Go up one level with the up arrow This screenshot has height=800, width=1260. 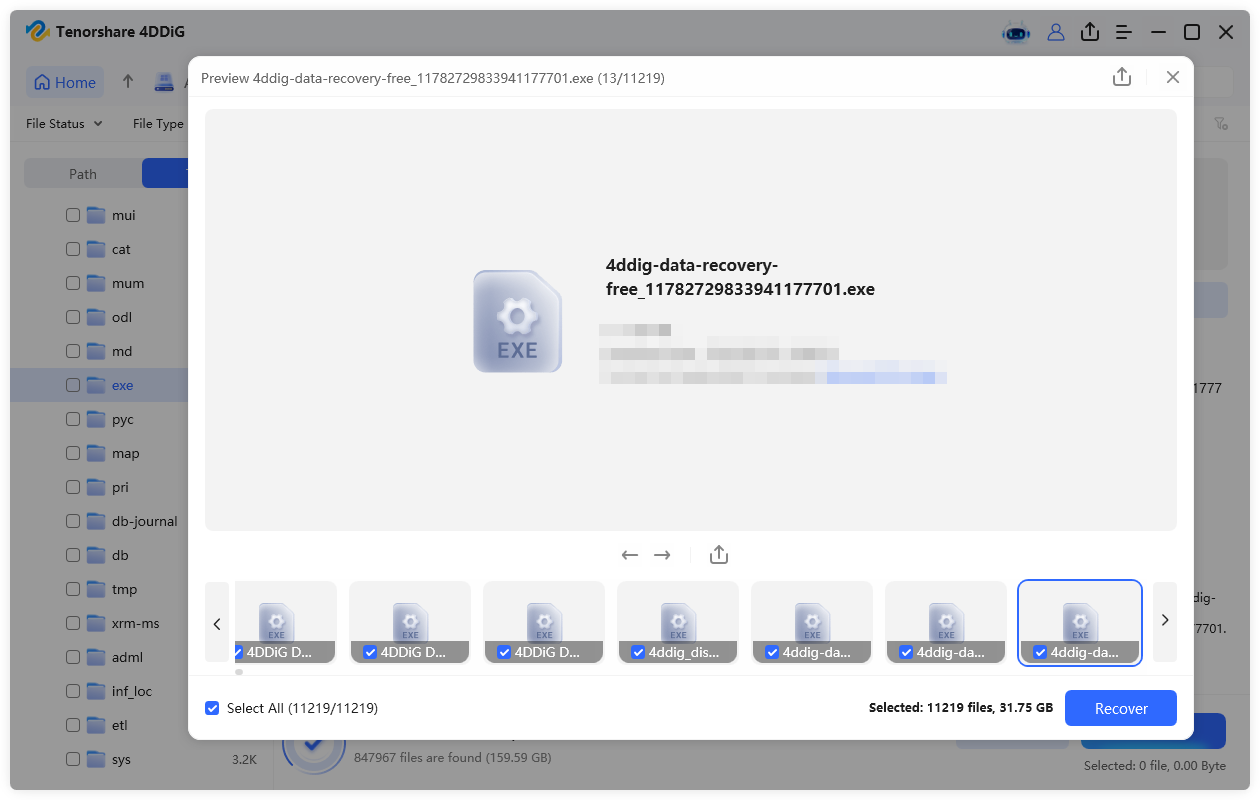pyautogui.click(x=128, y=82)
